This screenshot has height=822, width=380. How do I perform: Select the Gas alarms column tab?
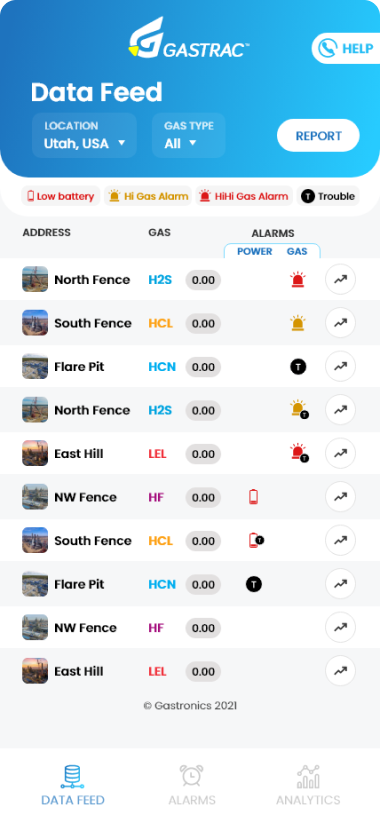[x=297, y=251]
